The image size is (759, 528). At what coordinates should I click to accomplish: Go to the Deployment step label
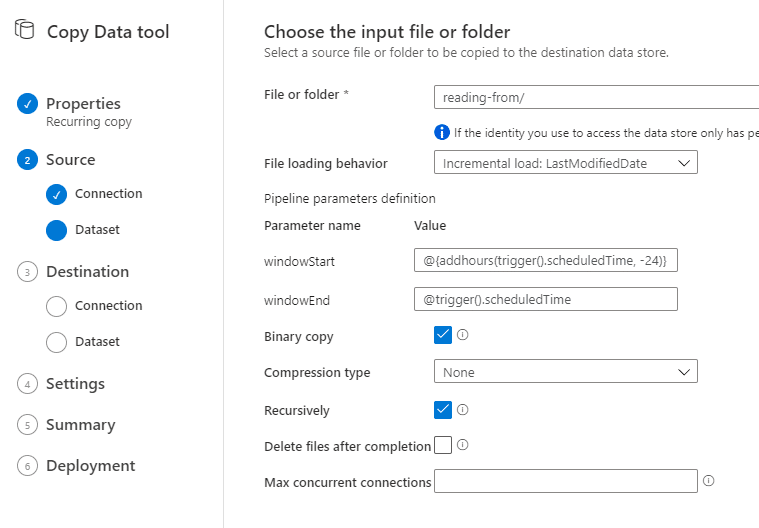91,466
